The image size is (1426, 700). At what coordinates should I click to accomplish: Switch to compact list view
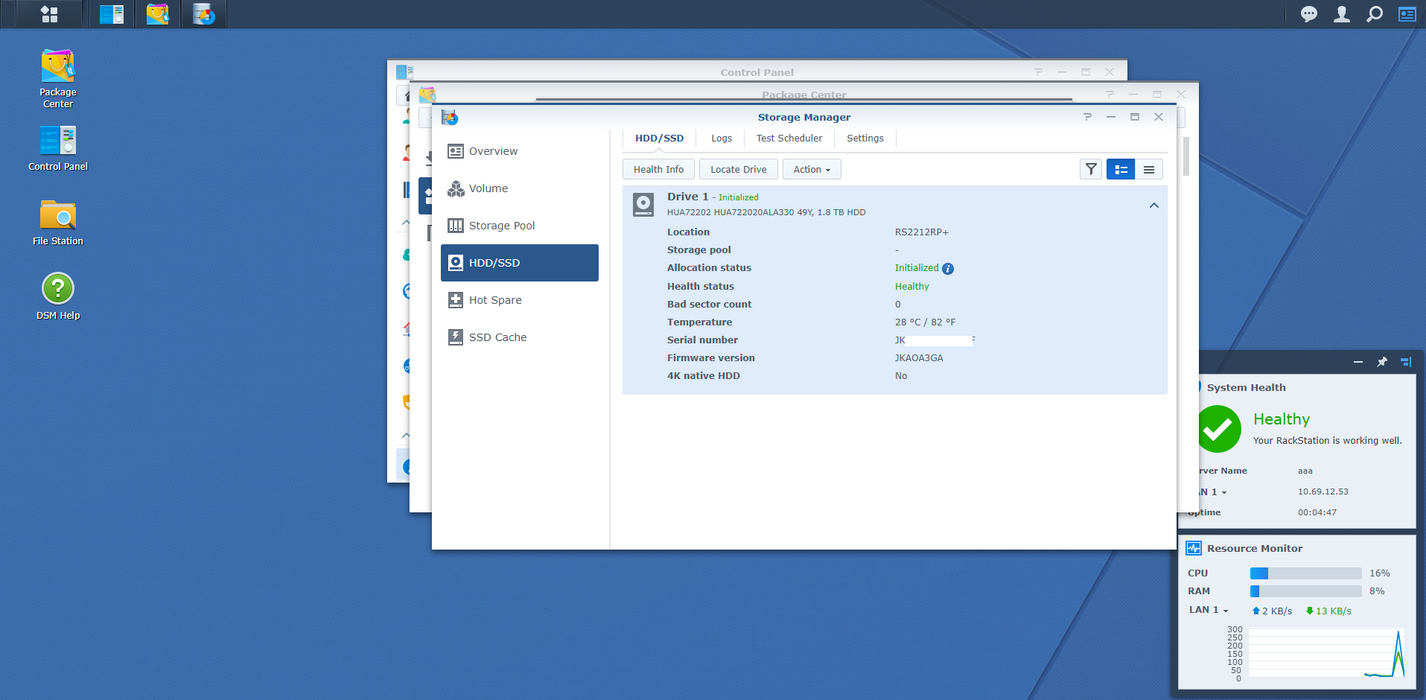click(x=1149, y=170)
